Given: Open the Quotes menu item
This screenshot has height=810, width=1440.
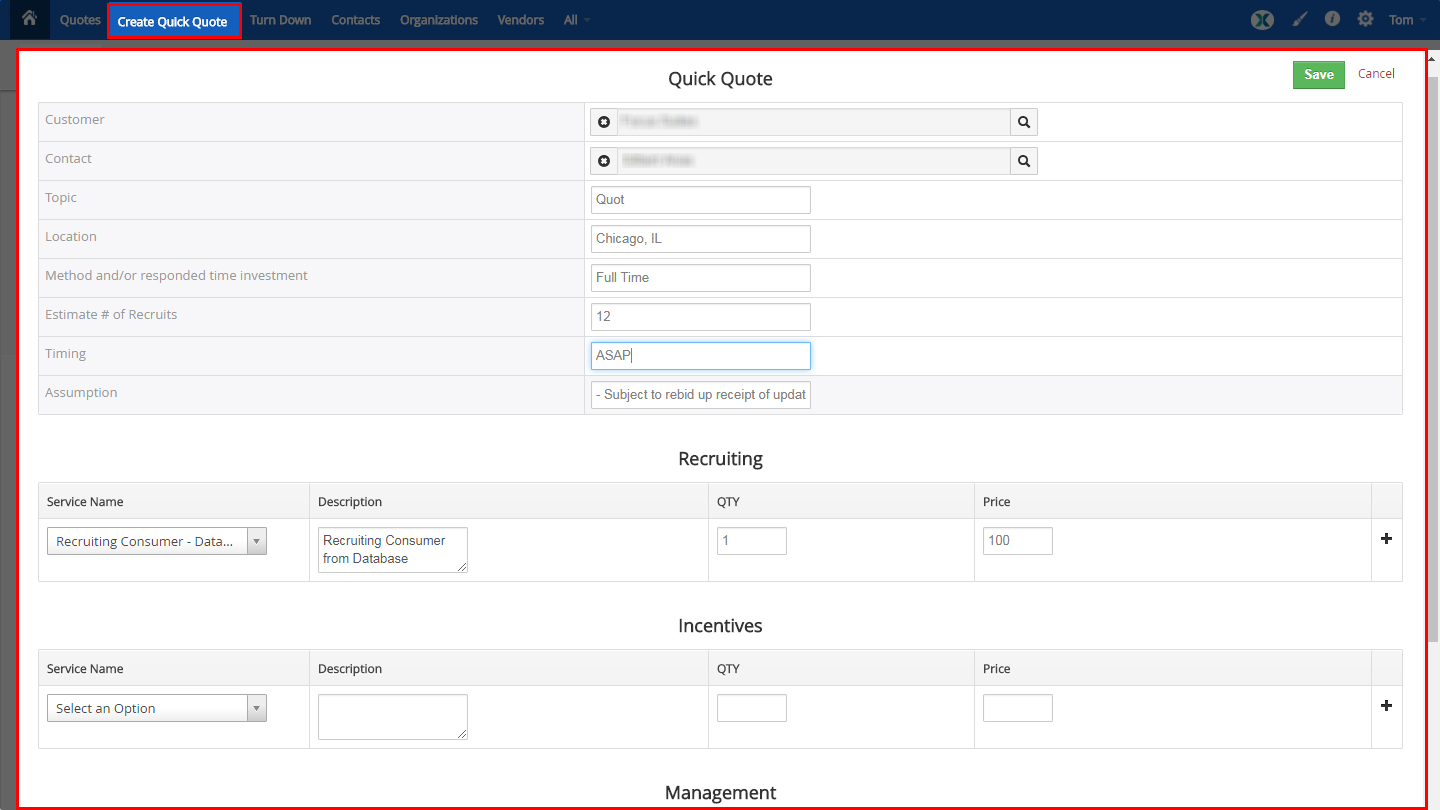Looking at the screenshot, I should (80, 20).
